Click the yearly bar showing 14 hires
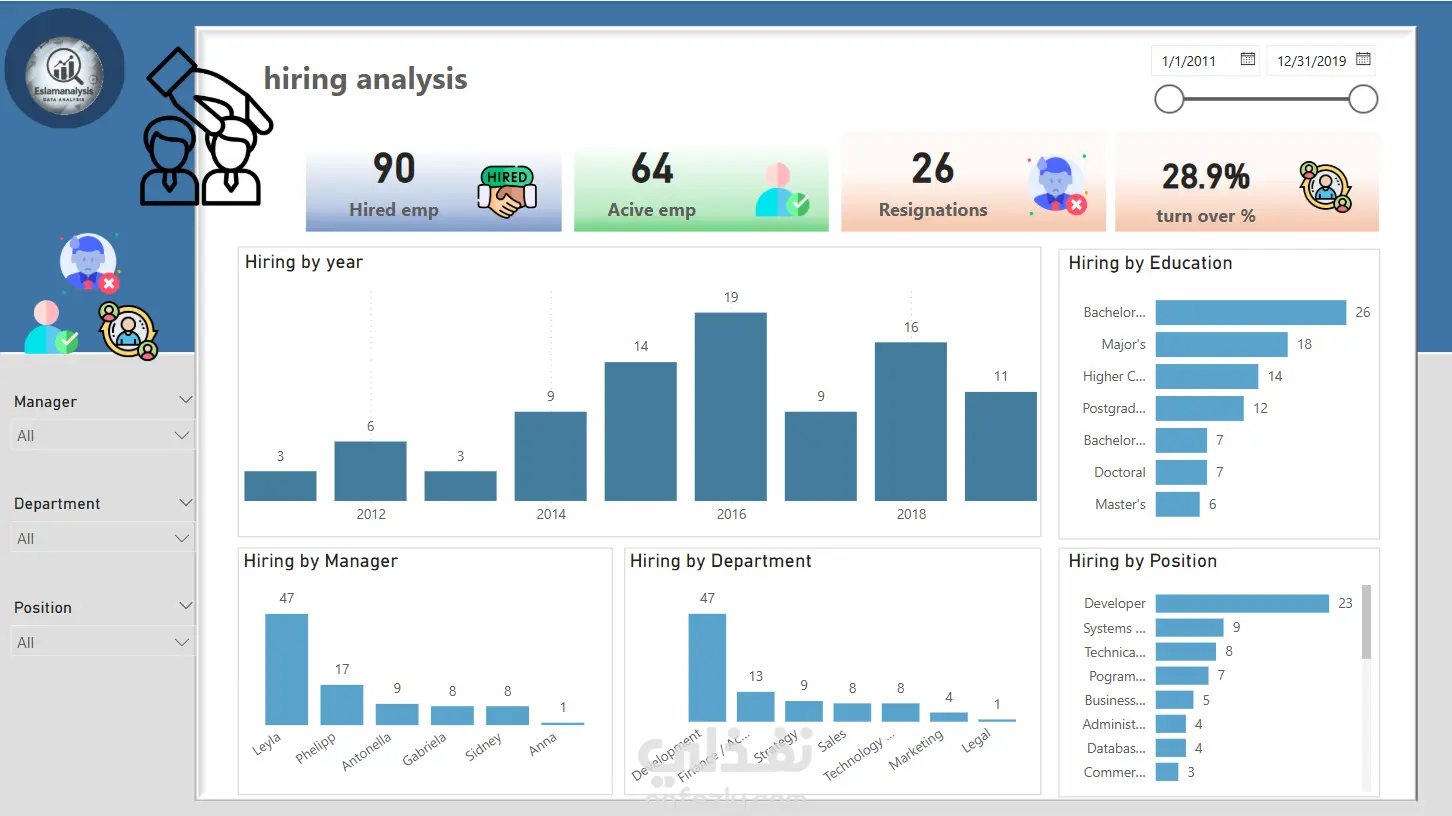 click(641, 432)
